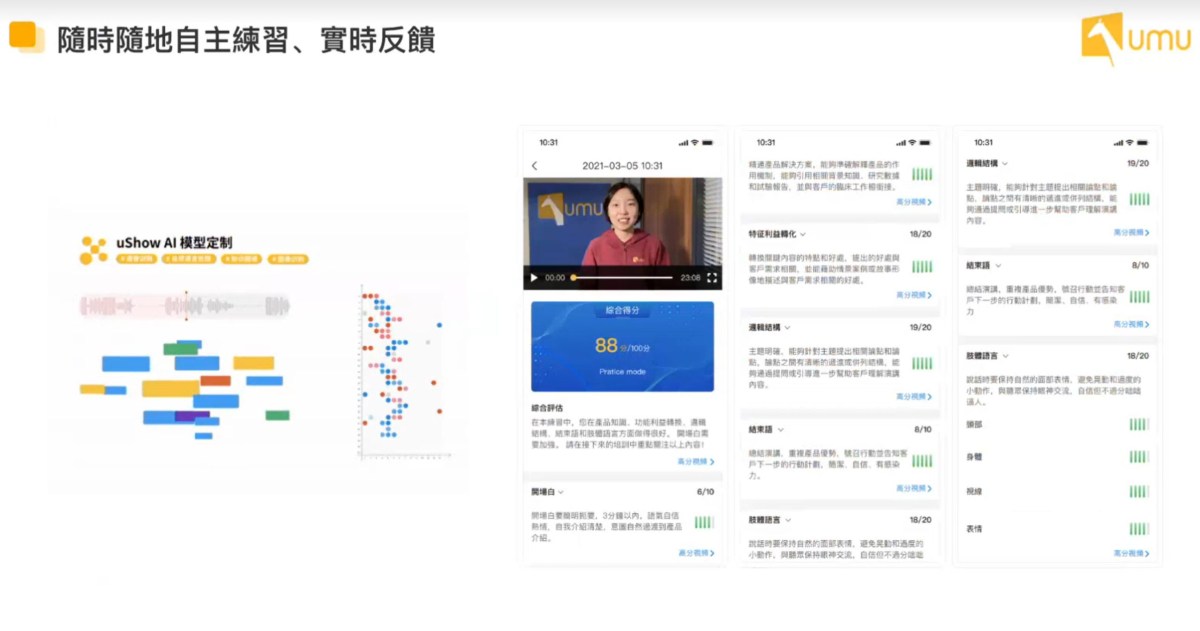Viewport: 1200px width, 631px height.
Task: Click the Wi-Fi icon in the third phone
Action: (x=1130, y=142)
